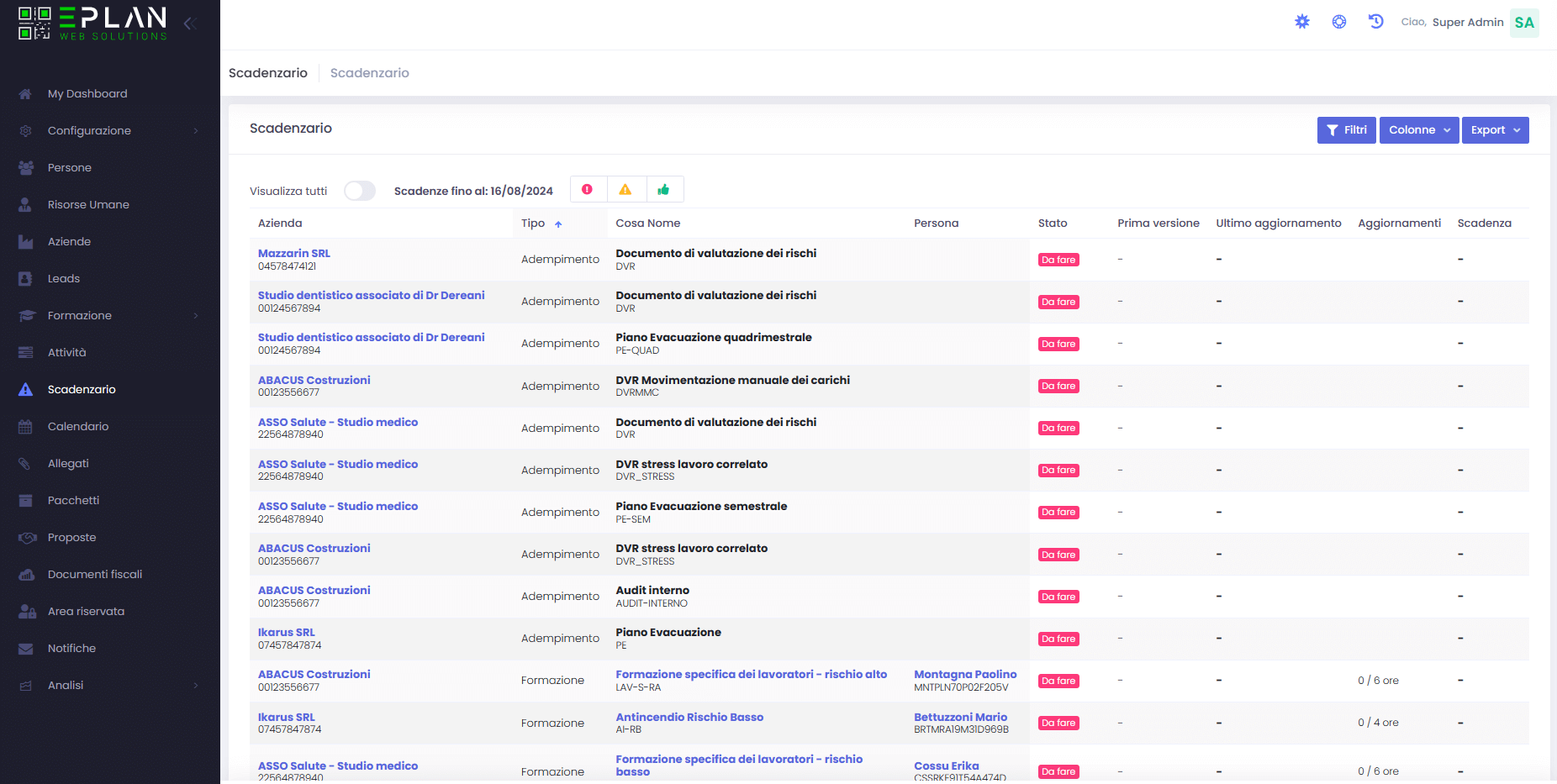This screenshot has height=784, width=1557.
Task: Open Cossu Erika person link
Action: click(x=947, y=766)
